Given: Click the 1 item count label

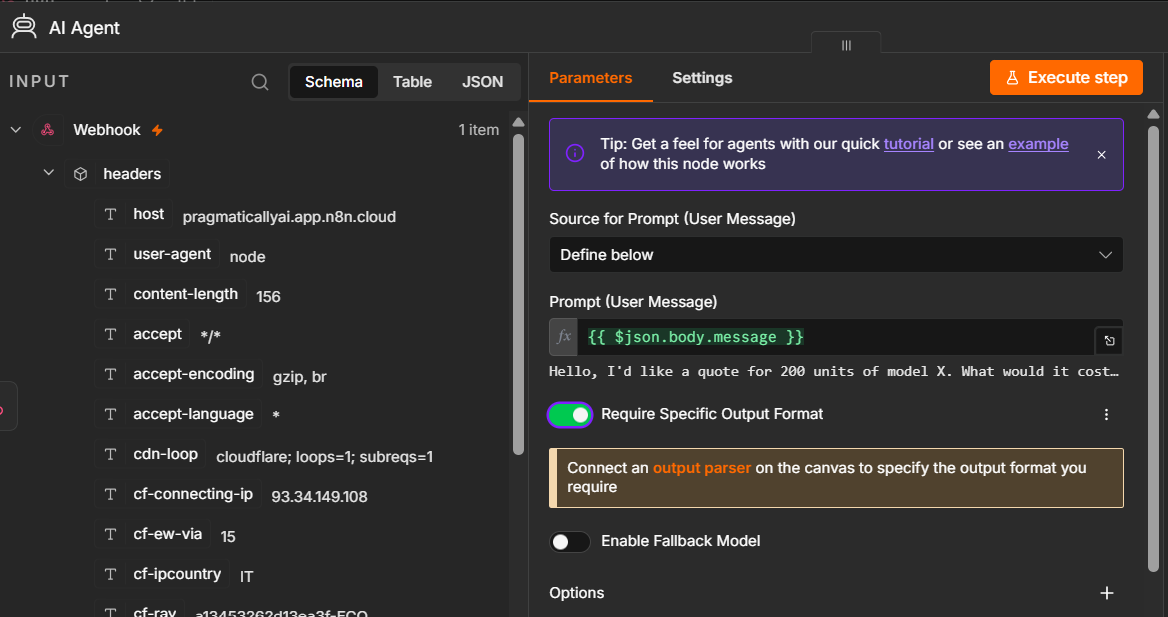Looking at the screenshot, I should 478,130.
